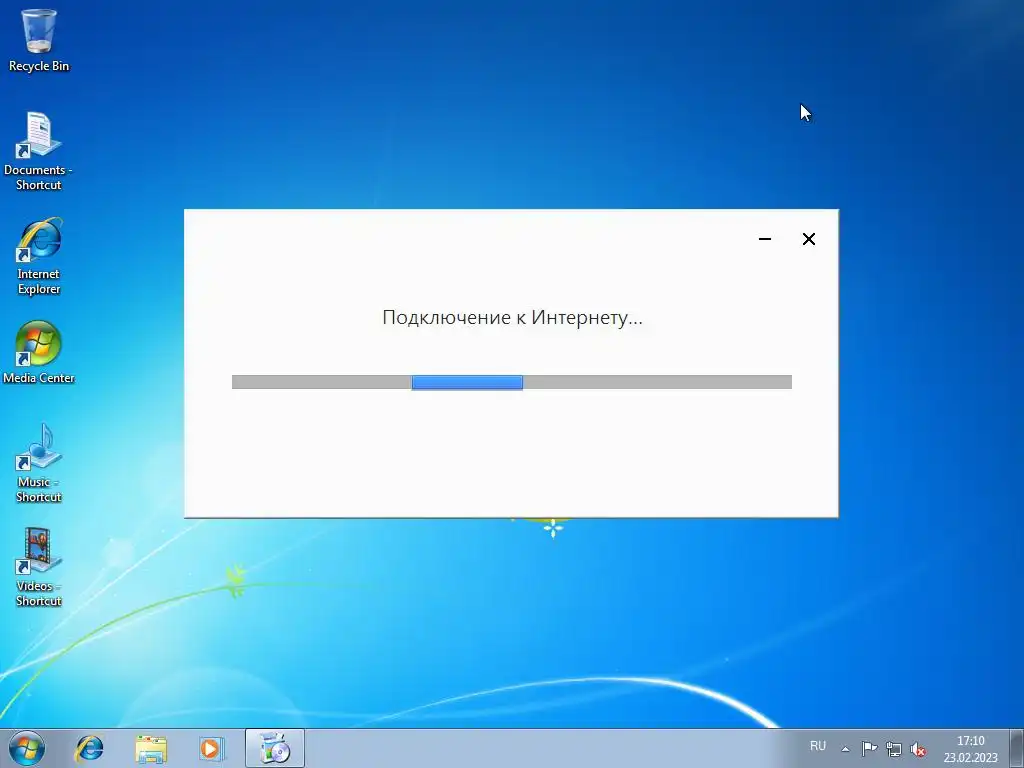This screenshot has width=1024, height=768.
Task: Click the blue connection progress bar
Action: [512, 382]
